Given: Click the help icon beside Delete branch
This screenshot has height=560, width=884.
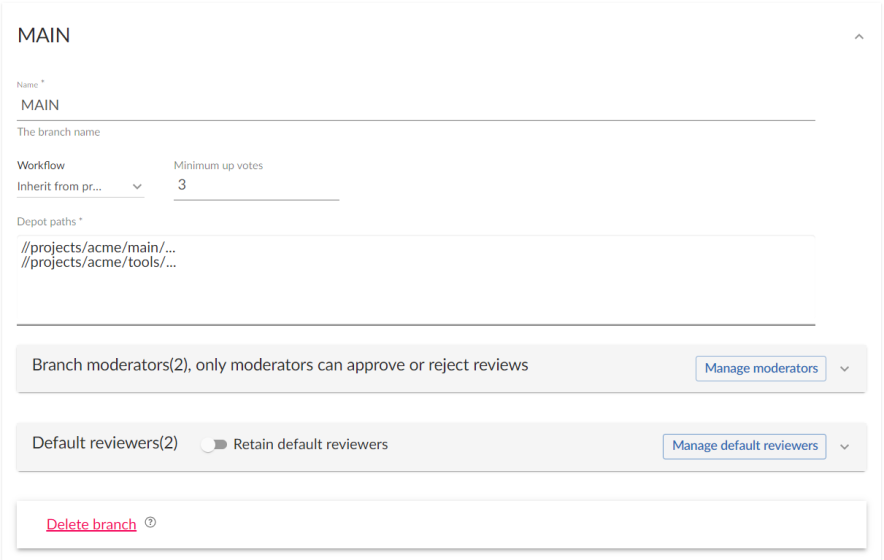Looking at the screenshot, I should point(150,523).
